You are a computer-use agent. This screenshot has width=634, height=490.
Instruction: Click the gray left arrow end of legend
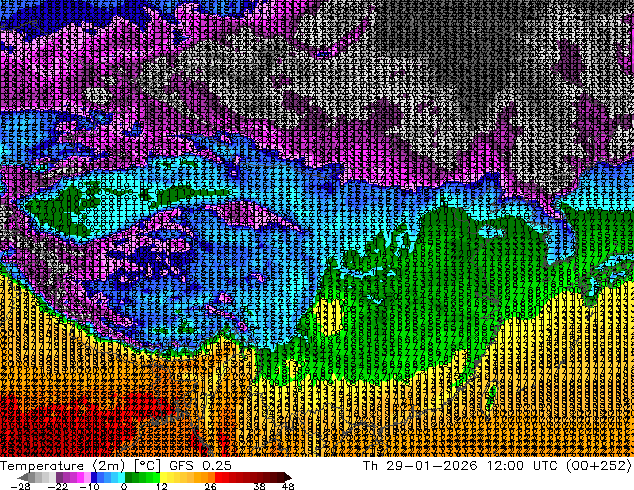coord(23,477)
